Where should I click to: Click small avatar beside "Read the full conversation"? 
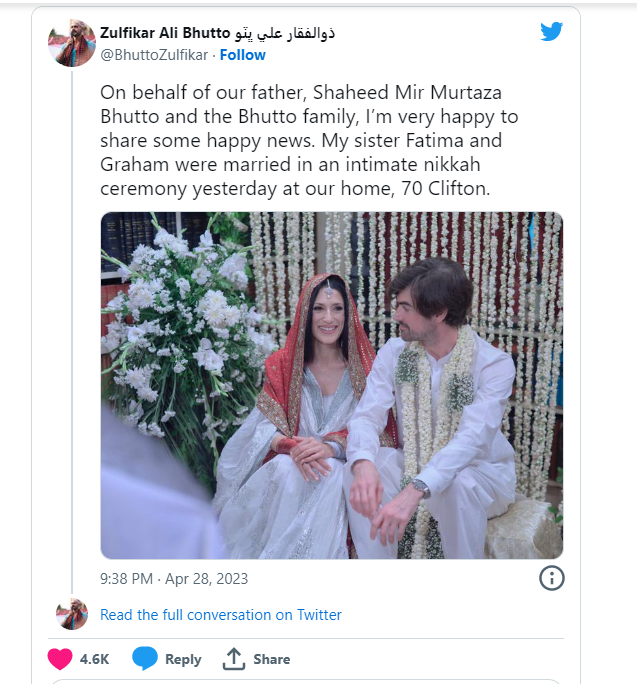(72, 614)
